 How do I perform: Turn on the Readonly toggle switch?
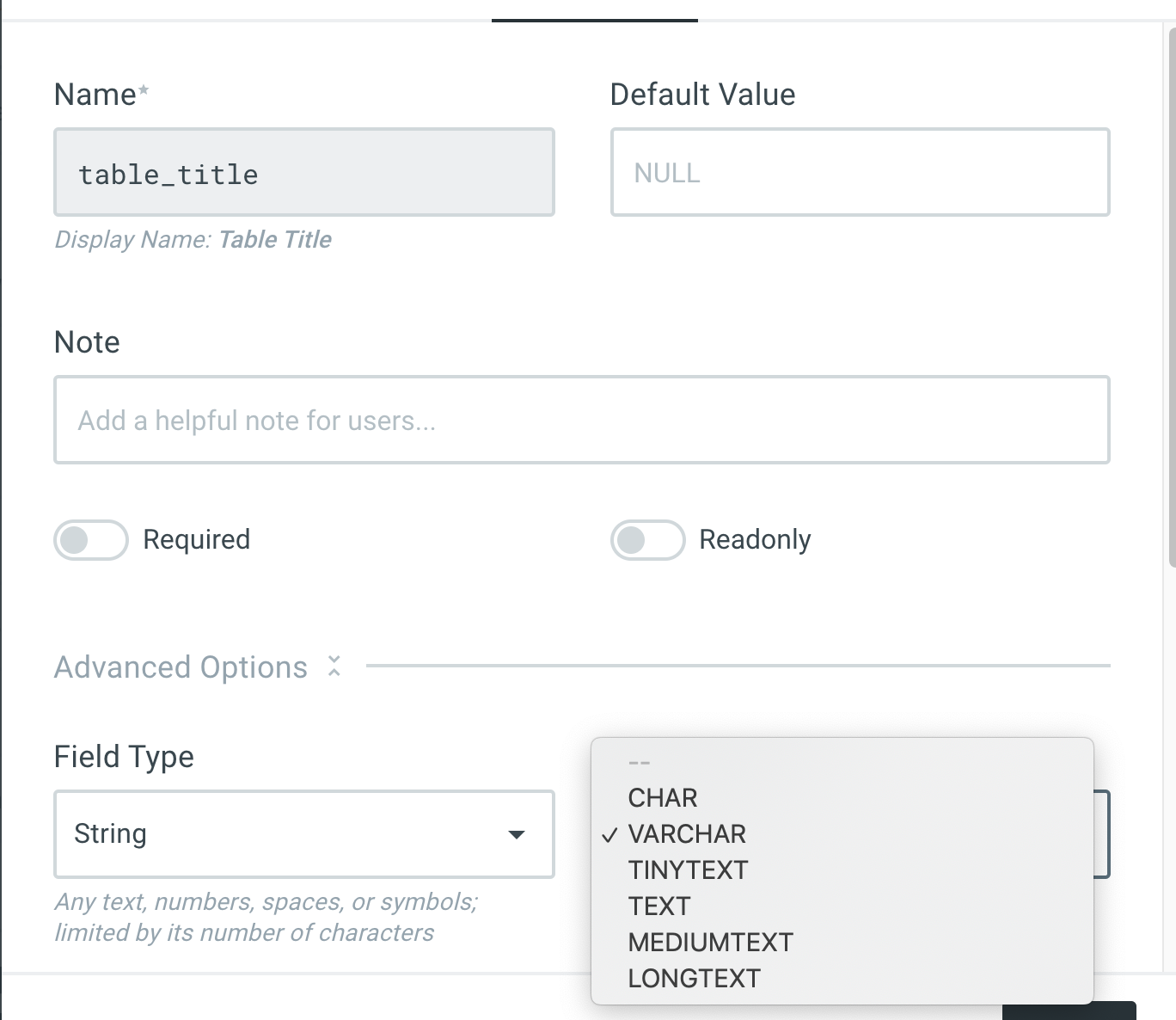click(x=647, y=540)
